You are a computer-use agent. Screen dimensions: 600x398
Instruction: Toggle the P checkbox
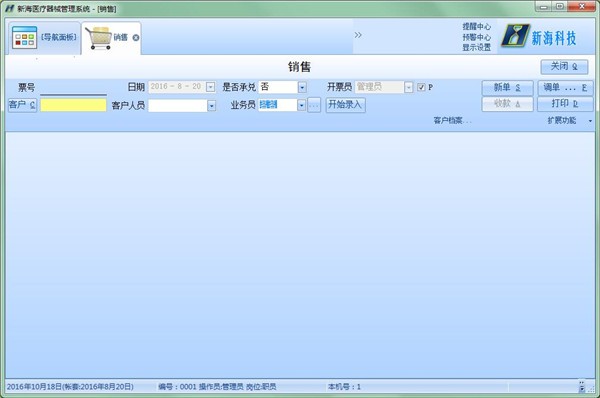(421, 87)
